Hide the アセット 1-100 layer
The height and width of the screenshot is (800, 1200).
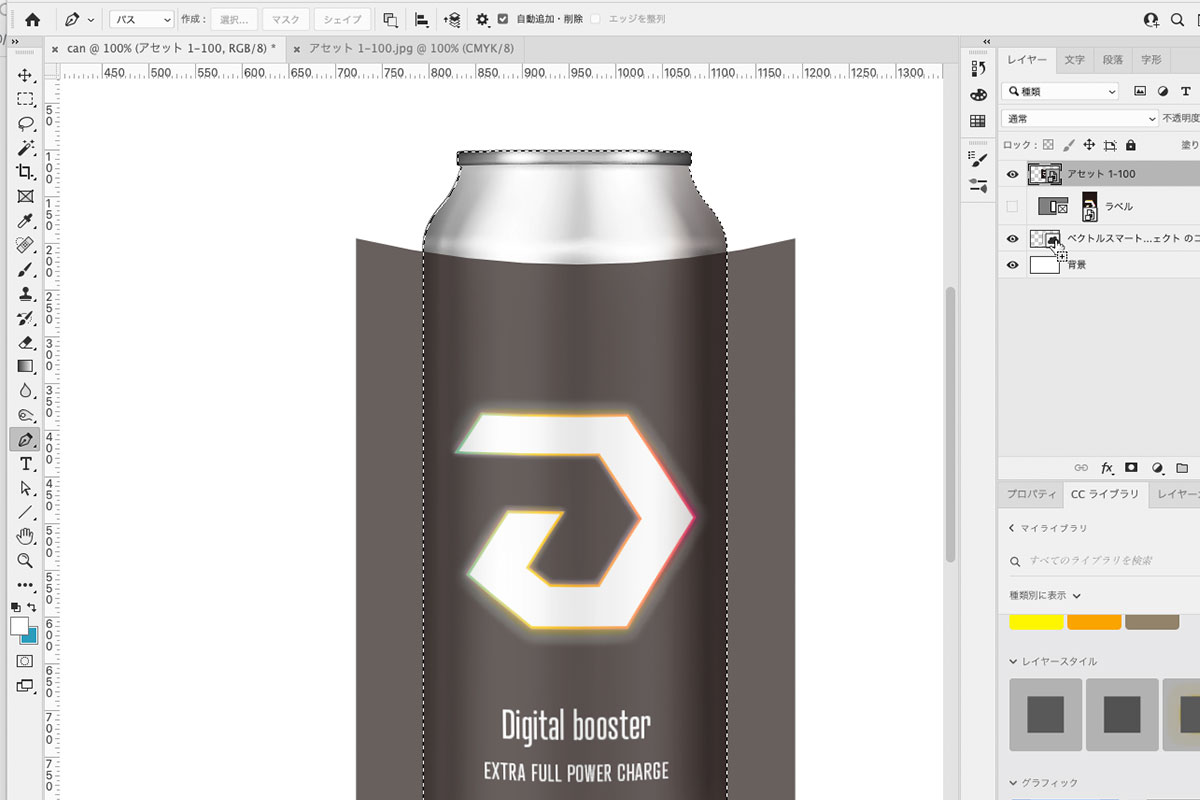[x=1012, y=175]
